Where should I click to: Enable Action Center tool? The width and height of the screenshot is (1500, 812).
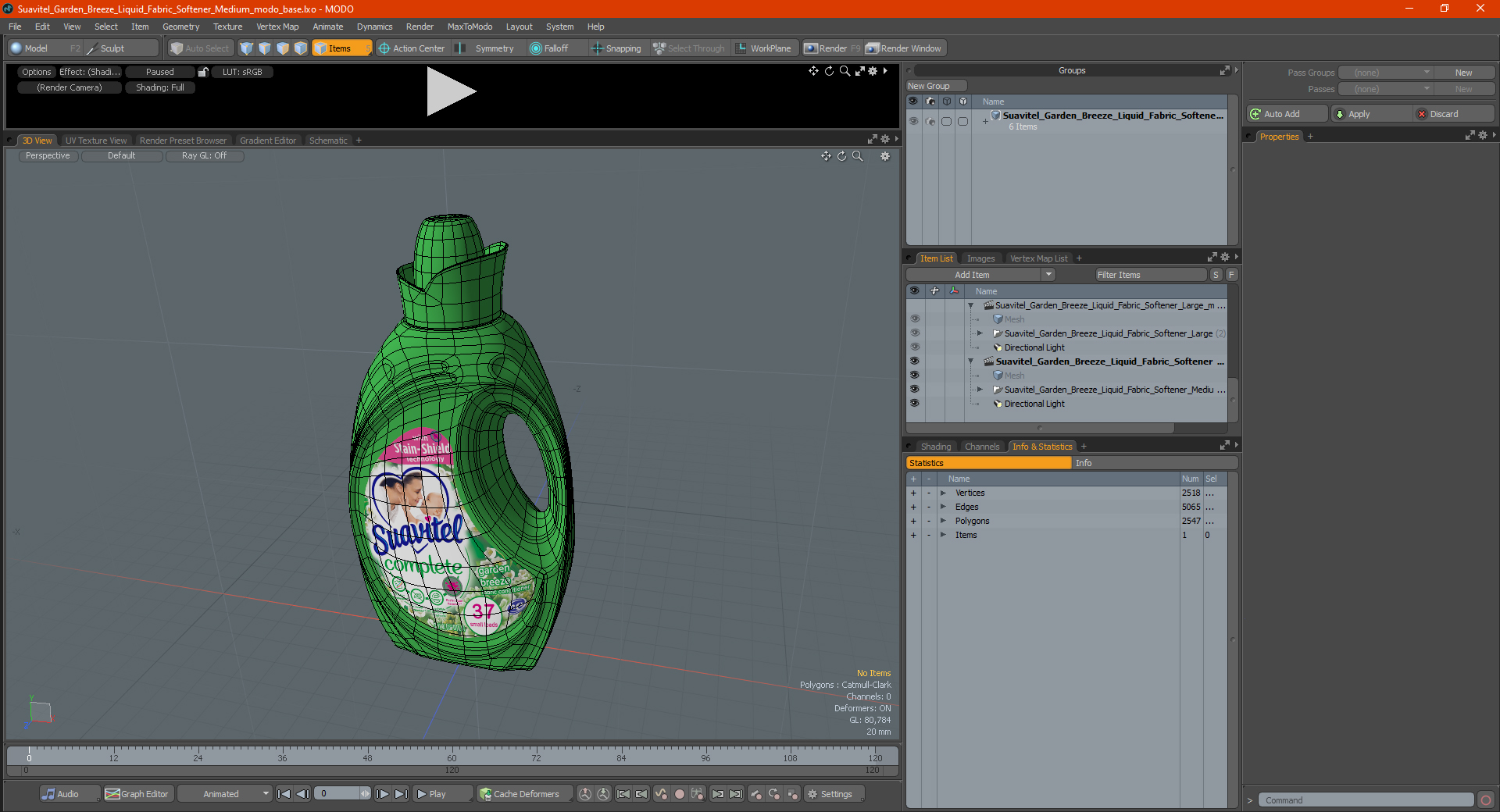click(412, 48)
